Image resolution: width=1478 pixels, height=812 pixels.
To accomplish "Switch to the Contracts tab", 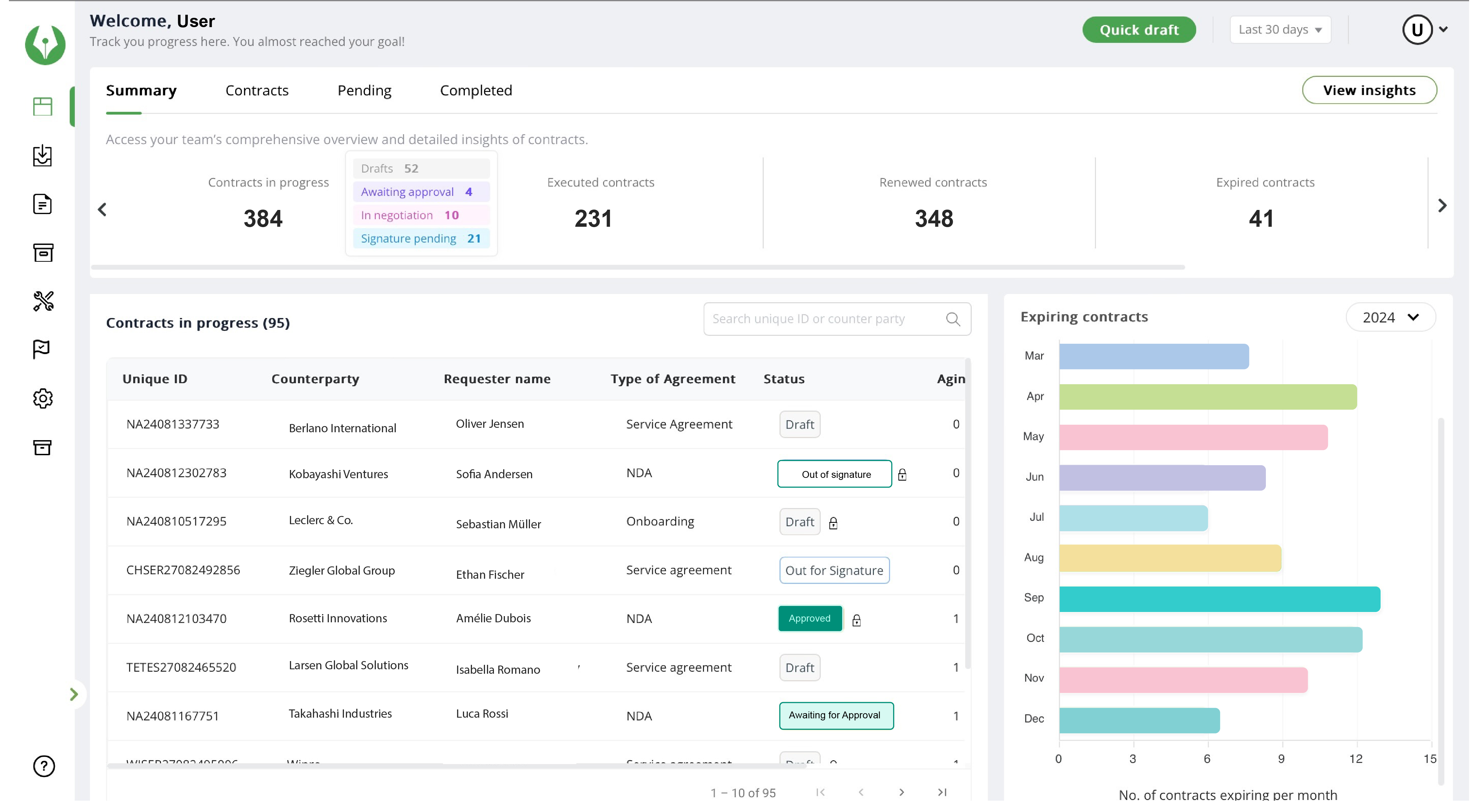I will click(x=257, y=91).
